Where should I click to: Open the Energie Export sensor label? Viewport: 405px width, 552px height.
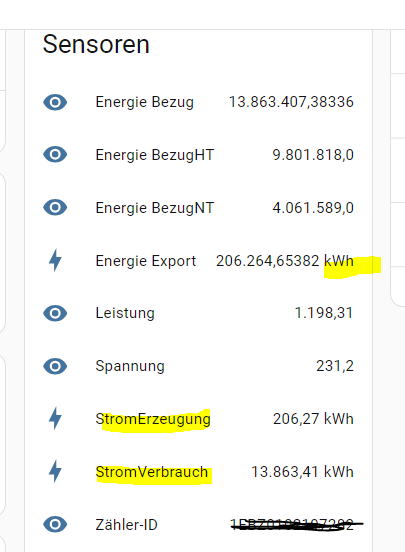146,261
